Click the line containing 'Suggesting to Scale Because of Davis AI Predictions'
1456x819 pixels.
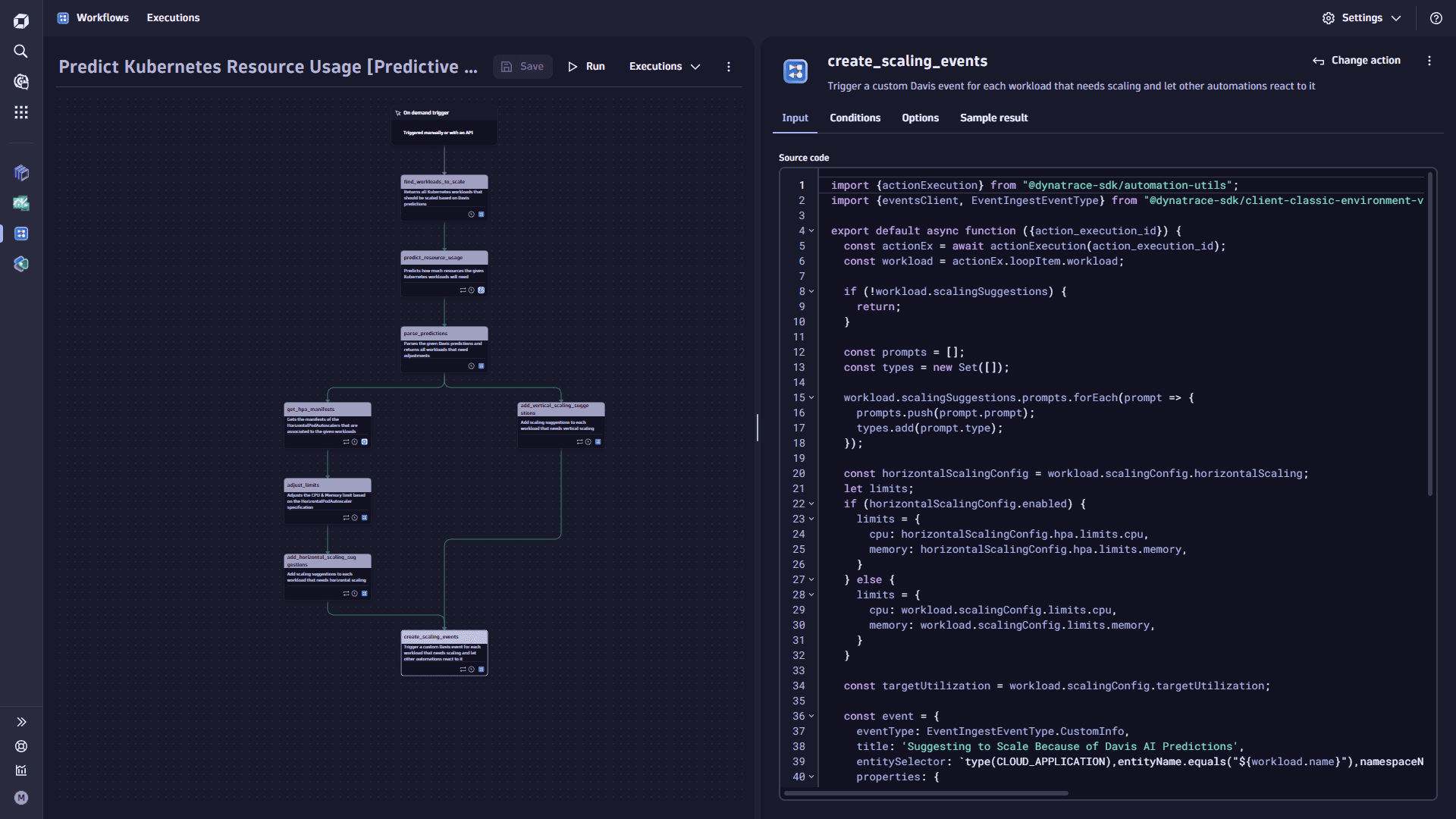(1050, 746)
